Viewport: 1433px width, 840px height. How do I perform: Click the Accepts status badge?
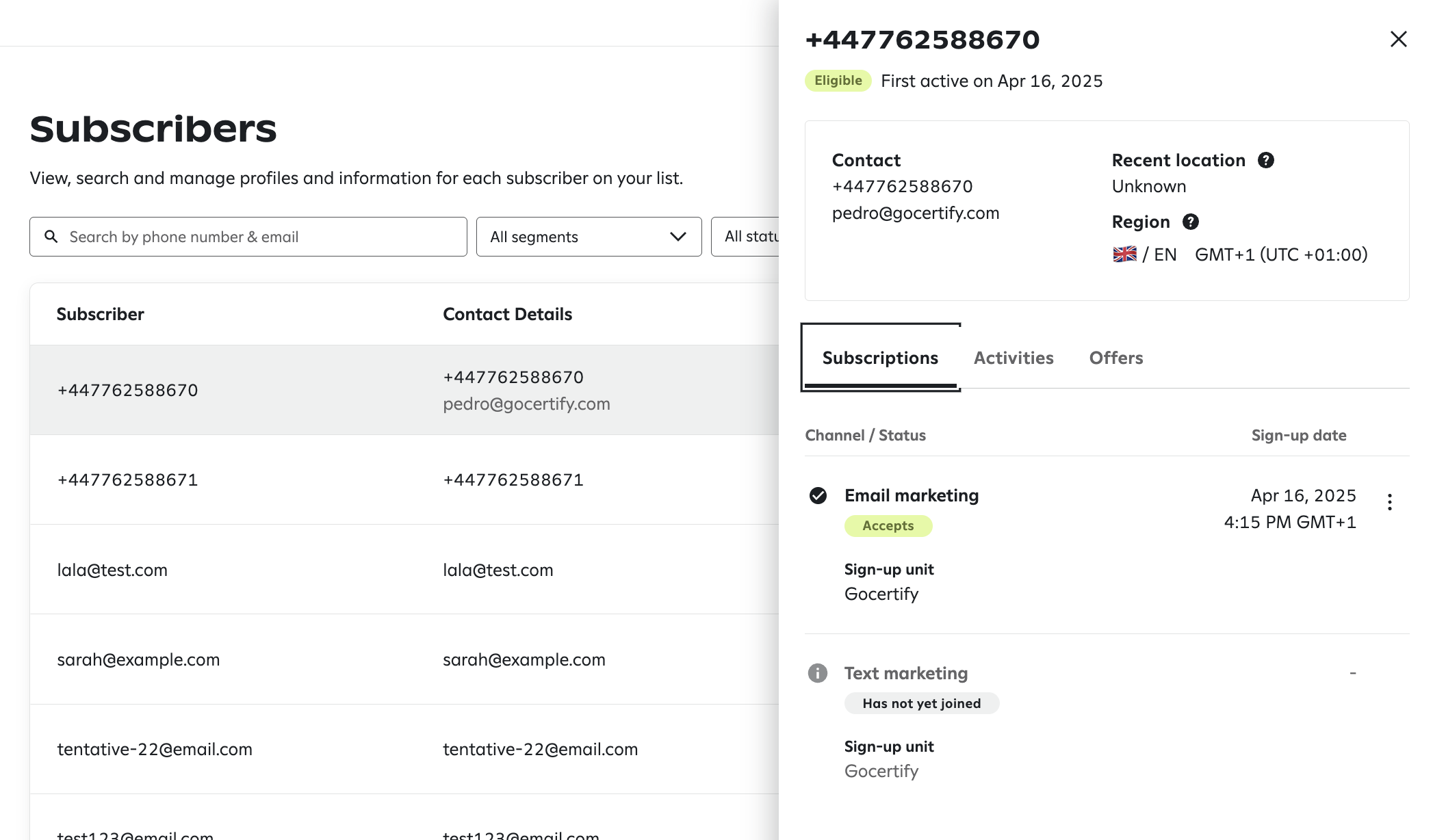coord(888,525)
